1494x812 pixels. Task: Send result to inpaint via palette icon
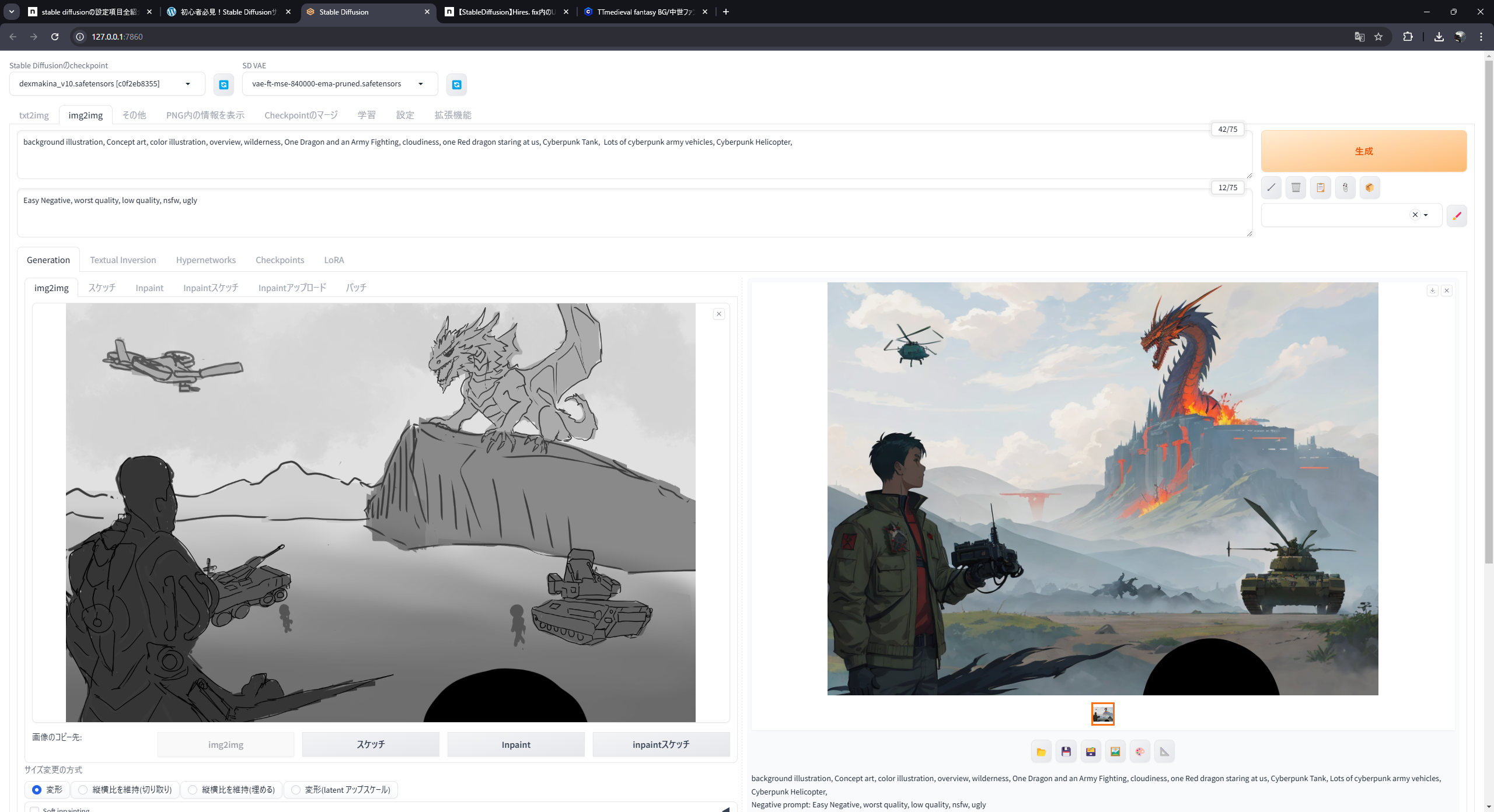1140,751
